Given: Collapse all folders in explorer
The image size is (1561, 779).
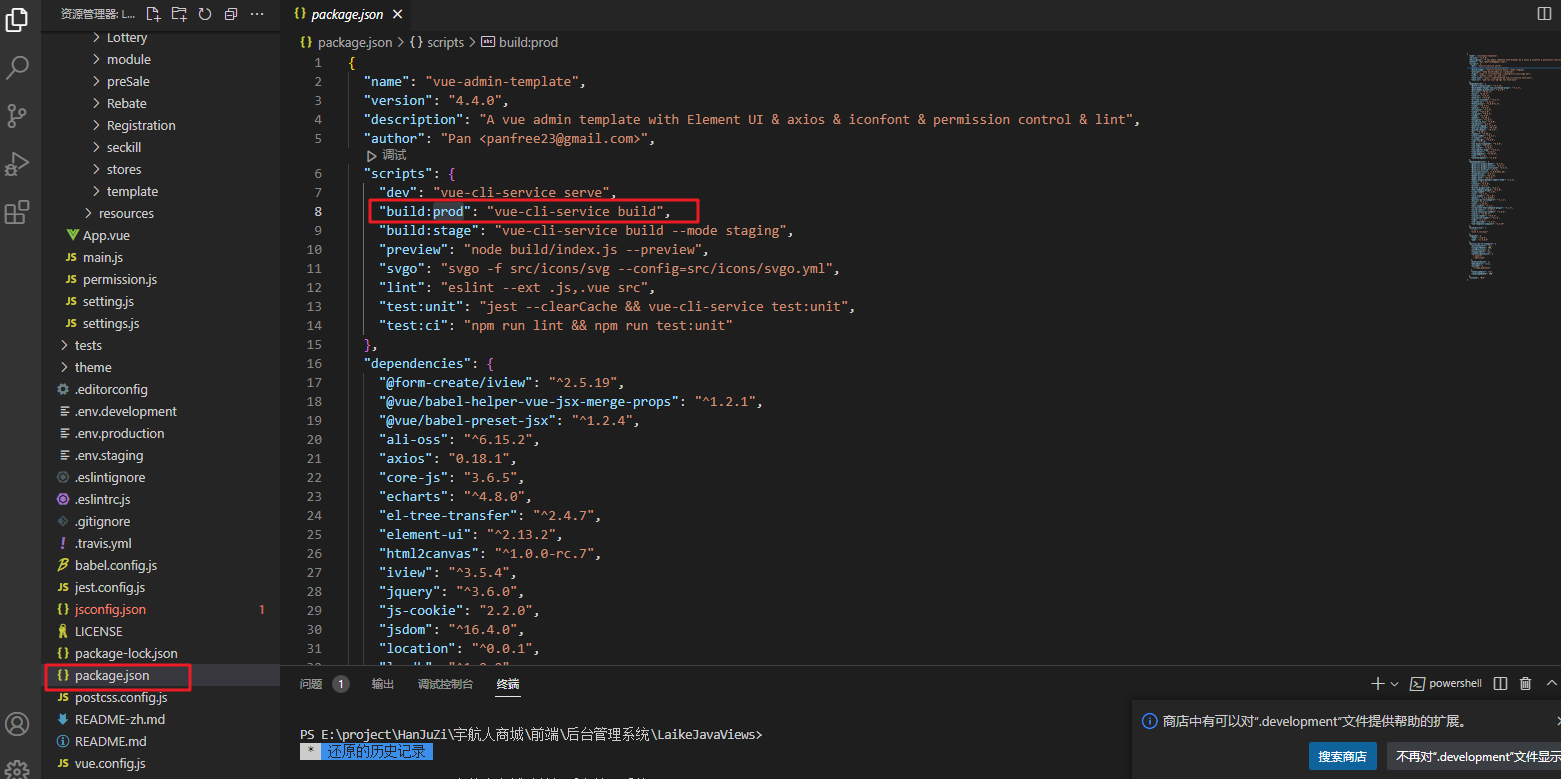Looking at the screenshot, I should pyautogui.click(x=231, y=14).
